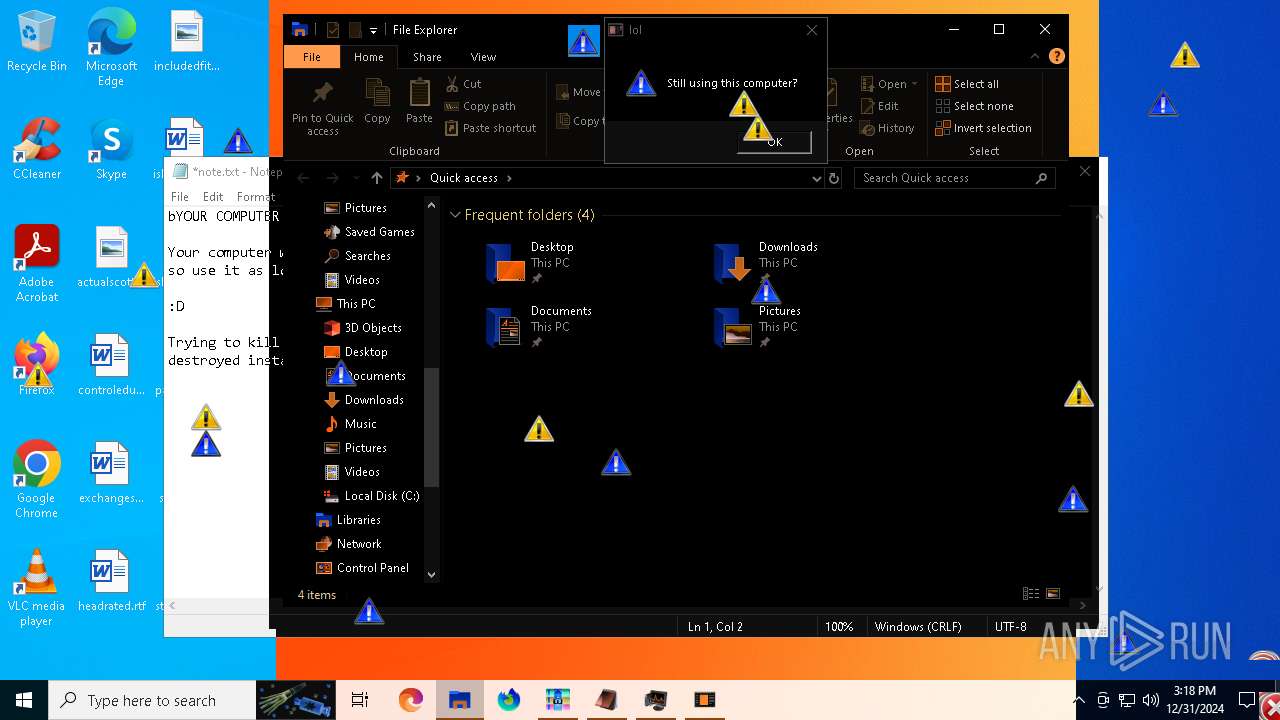Image resolution: width=1280 pixels, height=720 pixels.
Task: Click File Explorer icon in the taskbar
Action: [459, 700]
